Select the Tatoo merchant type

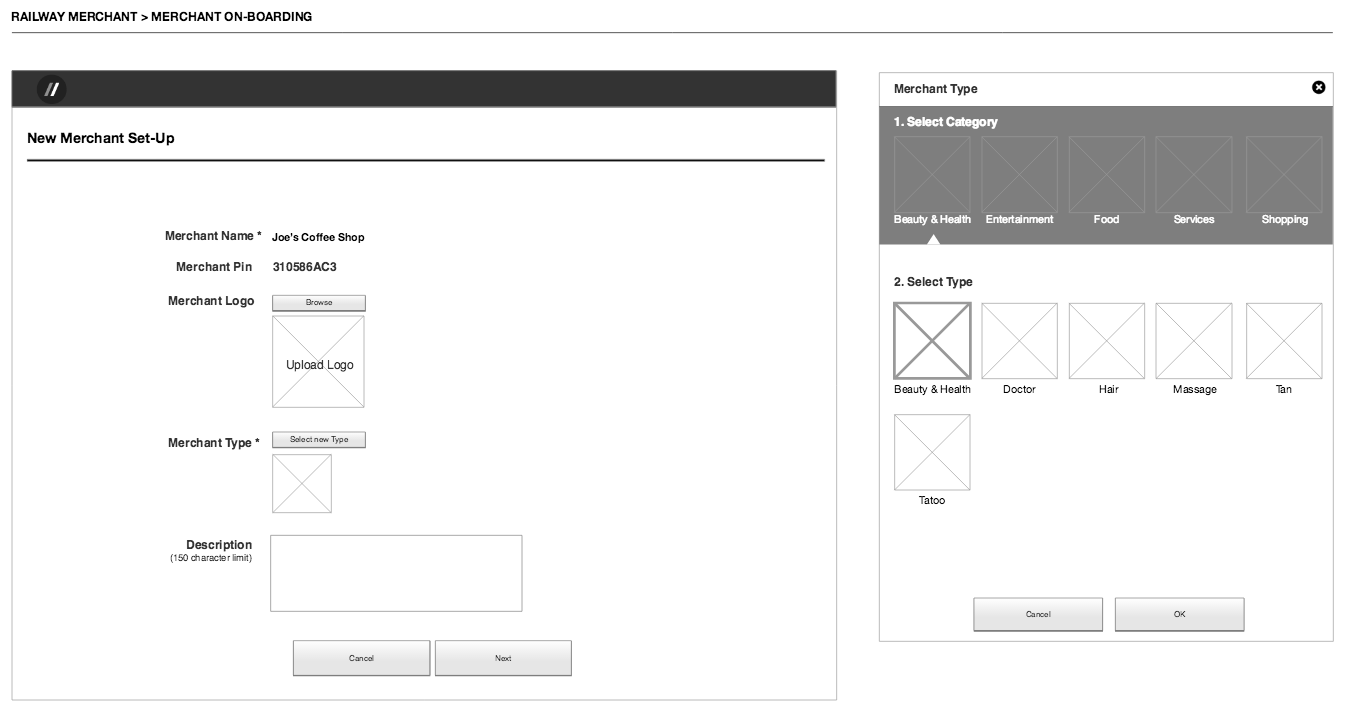point(932,452)
